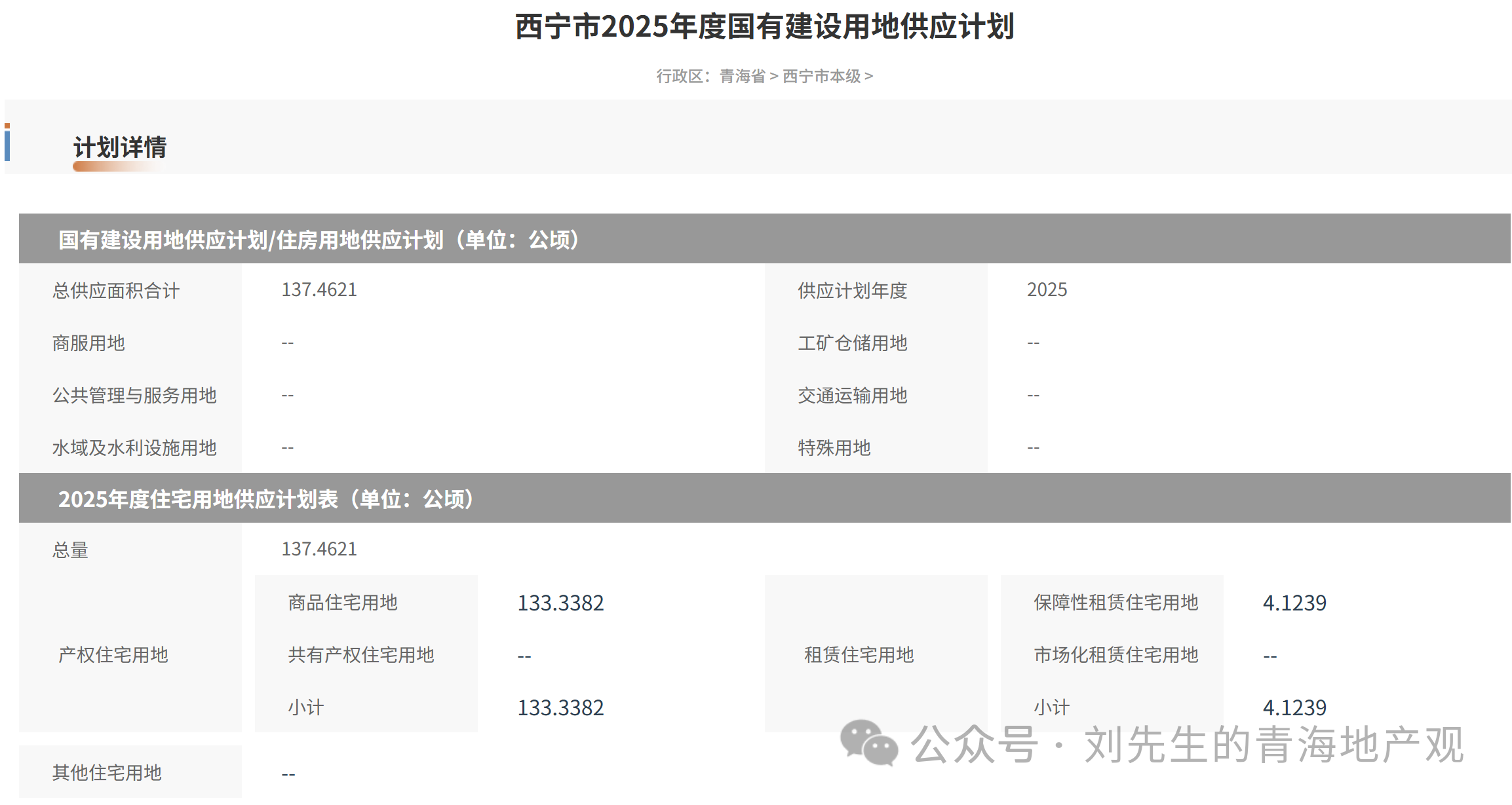Click the 其他住宅用地 label cell

tap(107, 772)
